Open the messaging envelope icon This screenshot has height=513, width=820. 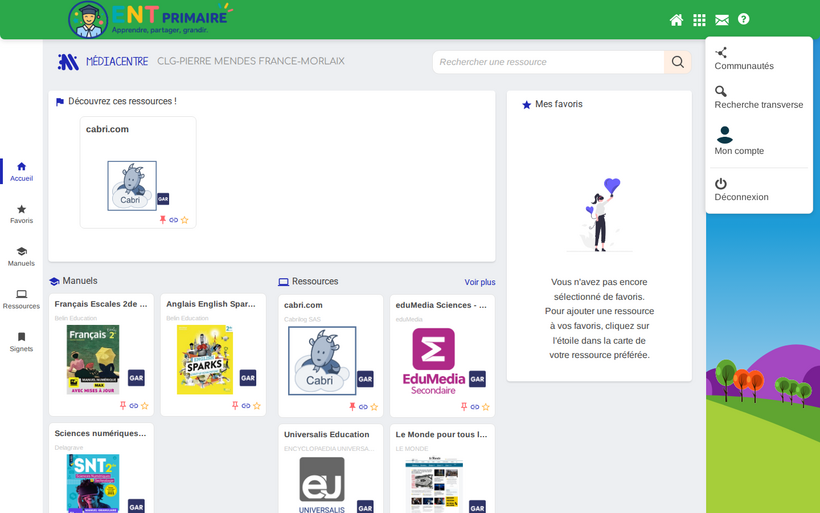(722, 20)
